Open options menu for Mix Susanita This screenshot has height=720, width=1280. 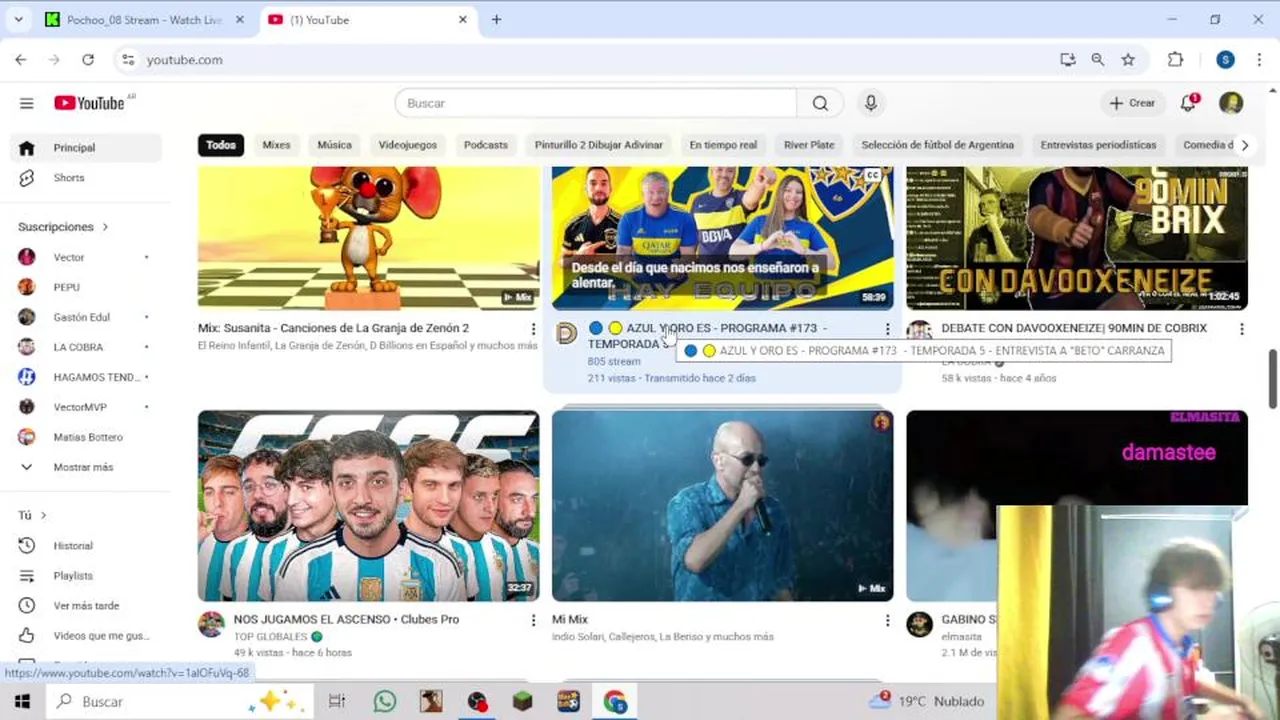pos(533,329)
